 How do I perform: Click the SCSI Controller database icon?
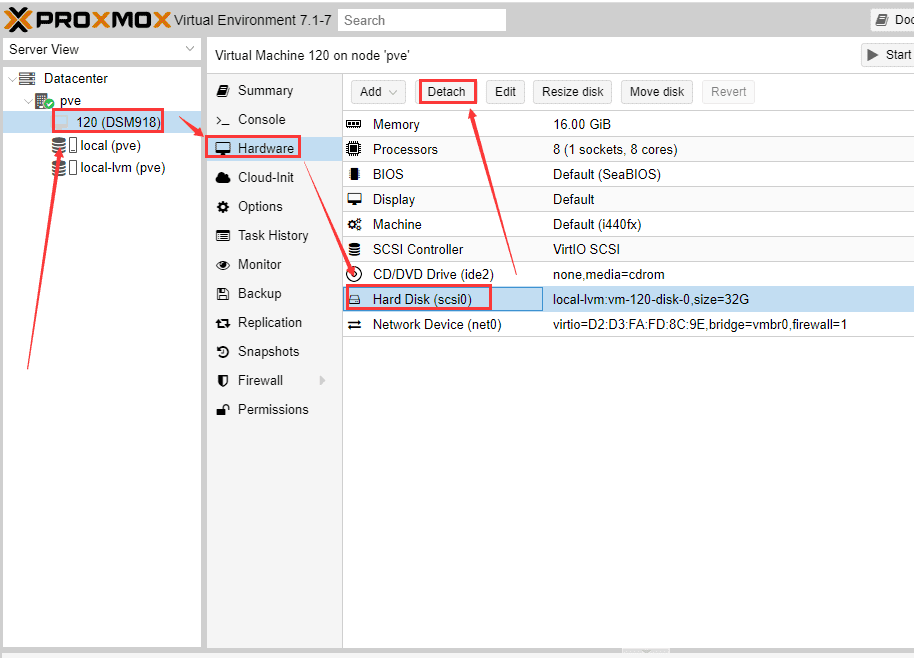click(354, 249)
